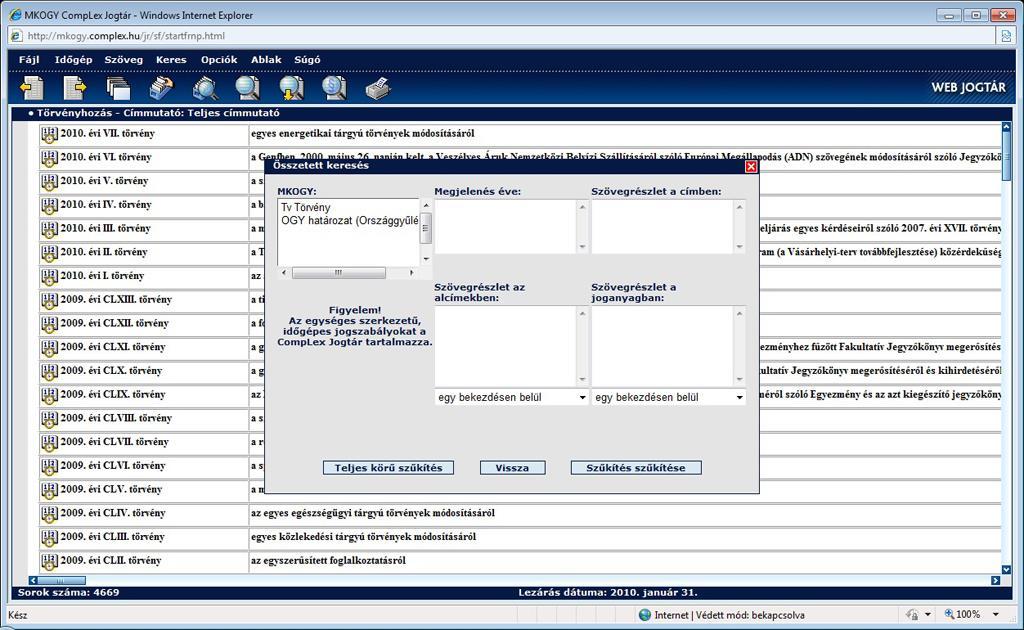Click in the Szövegrészlet a címben input box
The height and width of the screenshot is (630, 1024).
(x=663, y=227)
